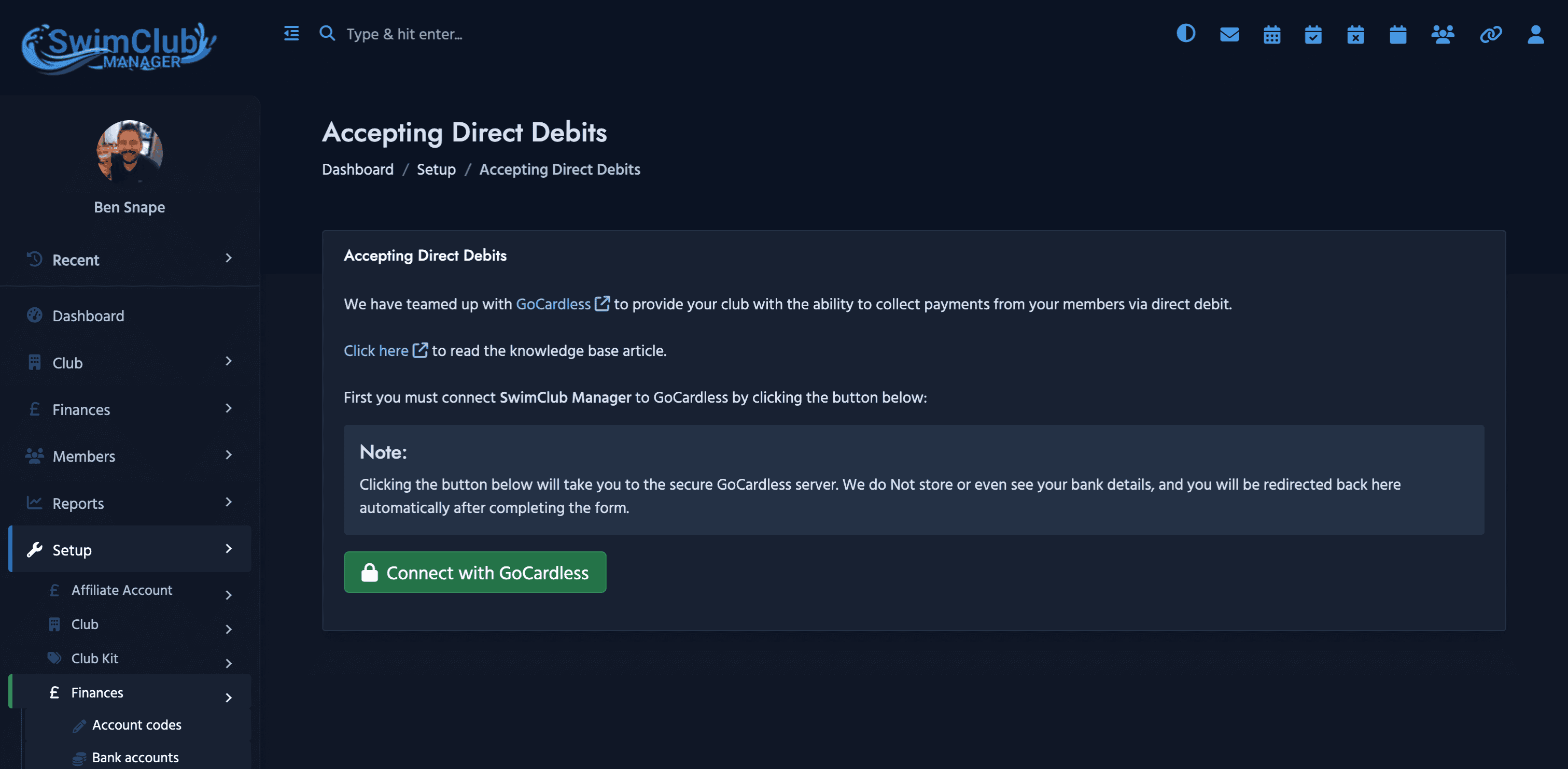Expand the top-level Finances chevron
The width and height of the screenshot is (1568, 769).
pyautogui.click(x=229, y=408)
